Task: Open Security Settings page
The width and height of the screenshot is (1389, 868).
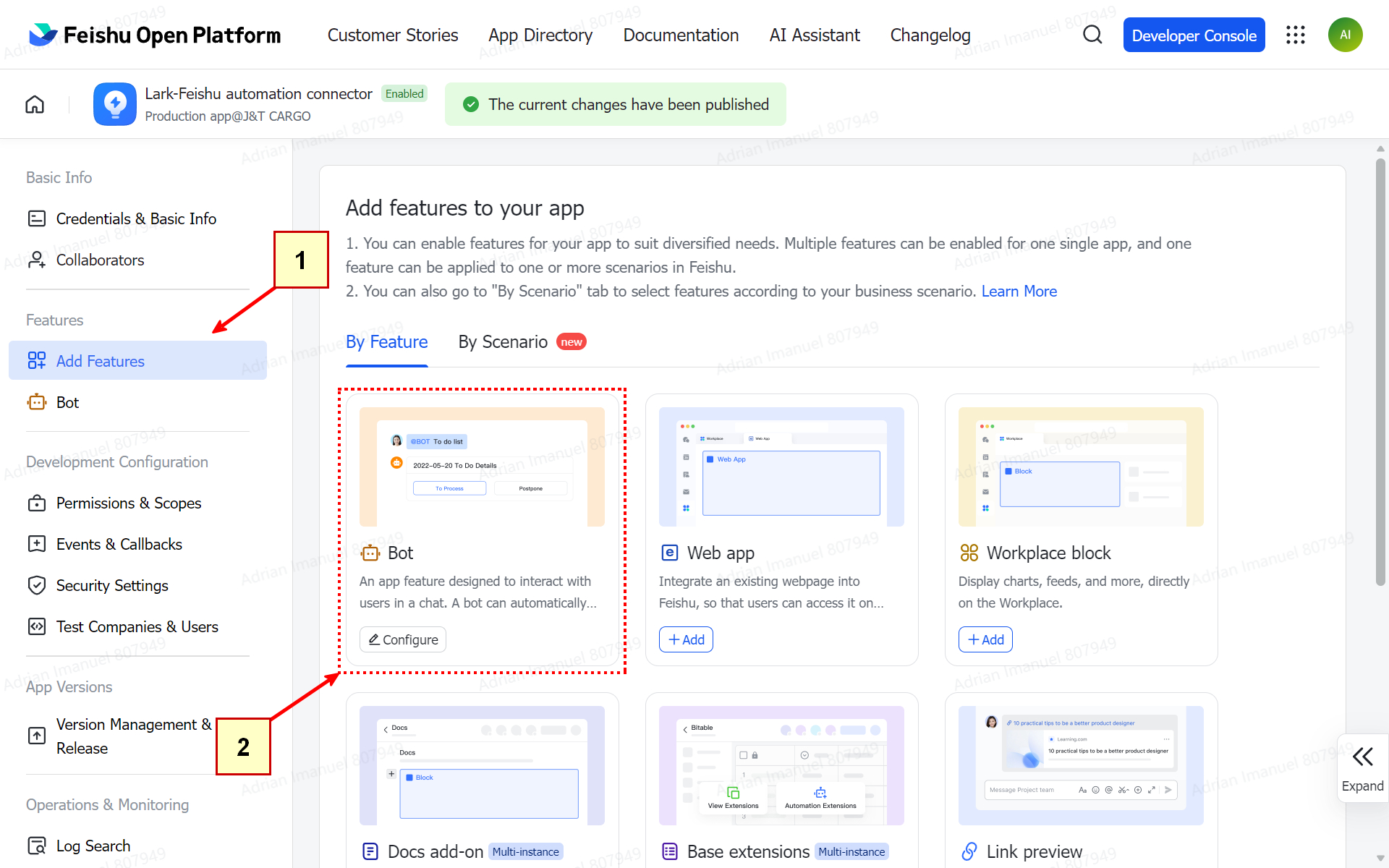Action: [137, 585]
